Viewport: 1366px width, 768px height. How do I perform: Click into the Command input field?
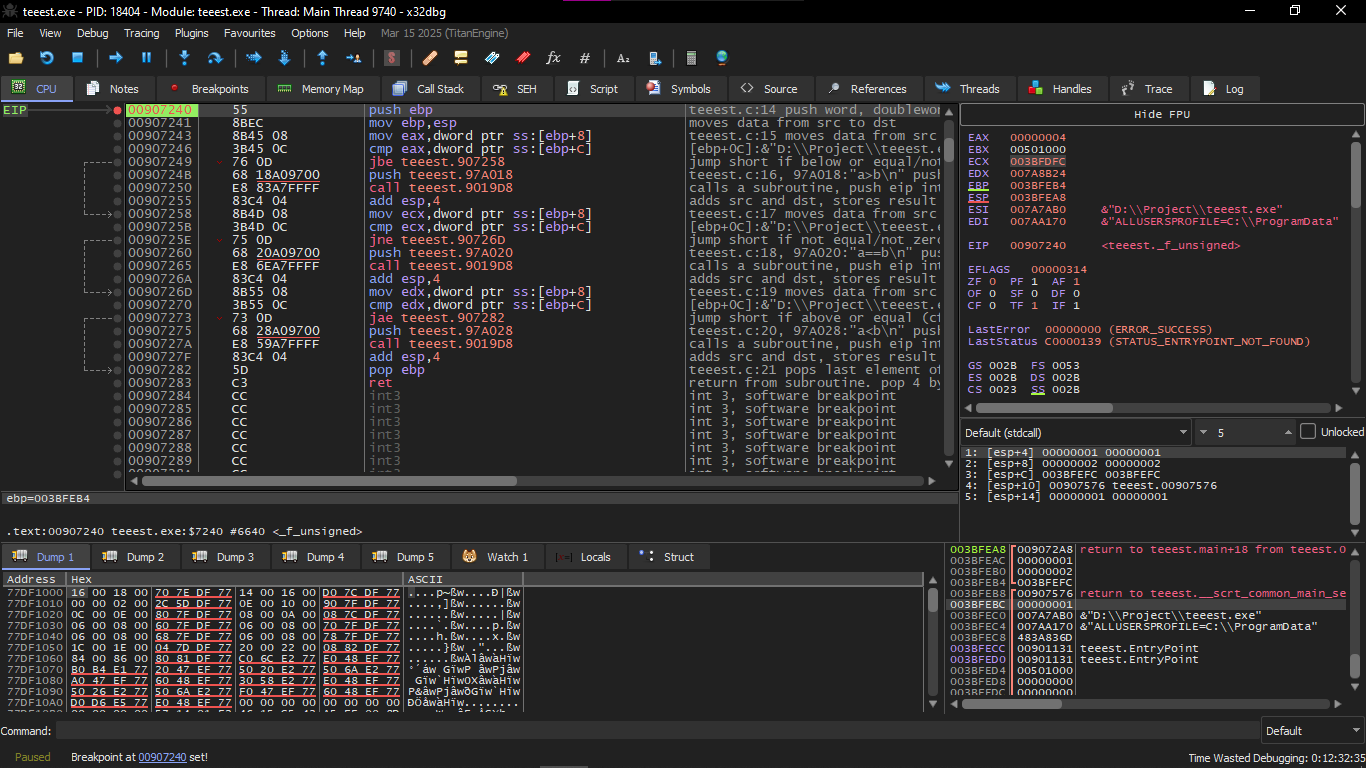click(650, 731)
